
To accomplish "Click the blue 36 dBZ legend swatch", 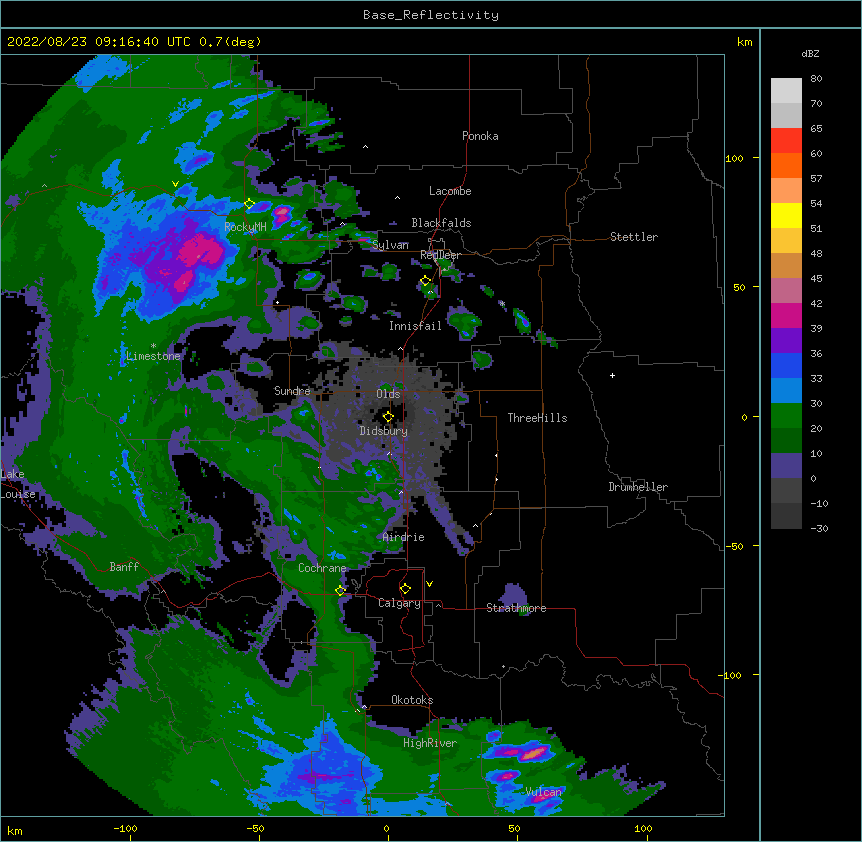I will 786,365.
